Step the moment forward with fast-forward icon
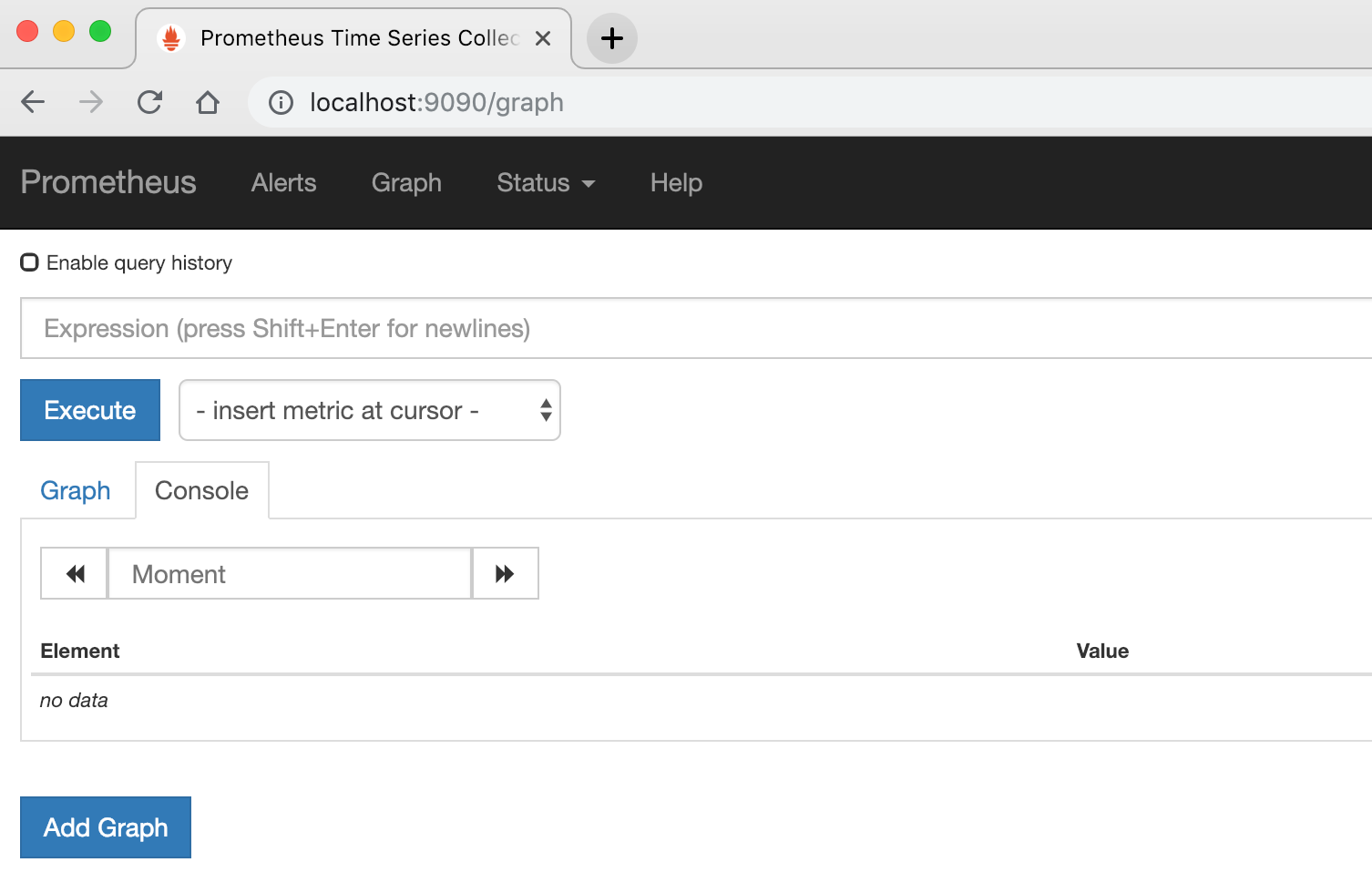Viewport: 1372px width, 893px height. [x=505, y=573]
